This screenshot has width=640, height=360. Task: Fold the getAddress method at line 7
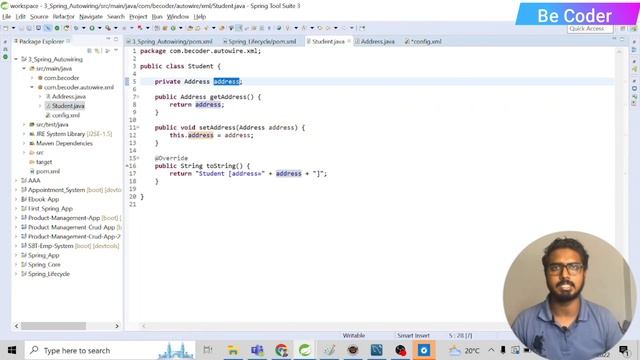138,97
